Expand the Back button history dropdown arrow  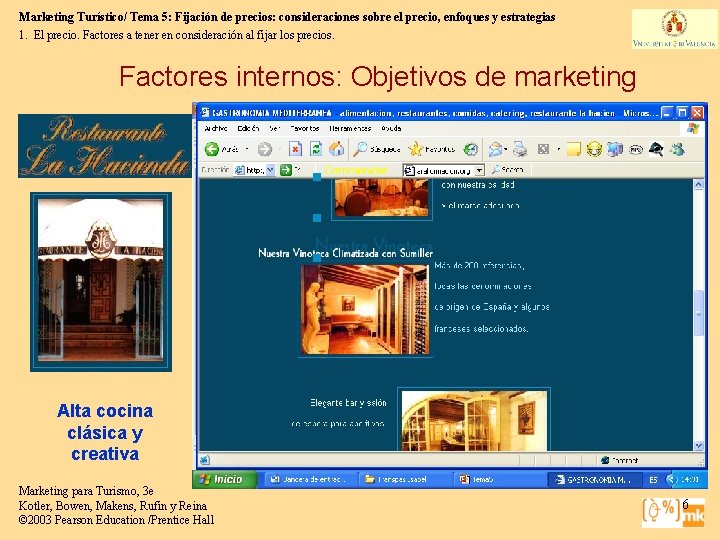[x=247, y=149]
